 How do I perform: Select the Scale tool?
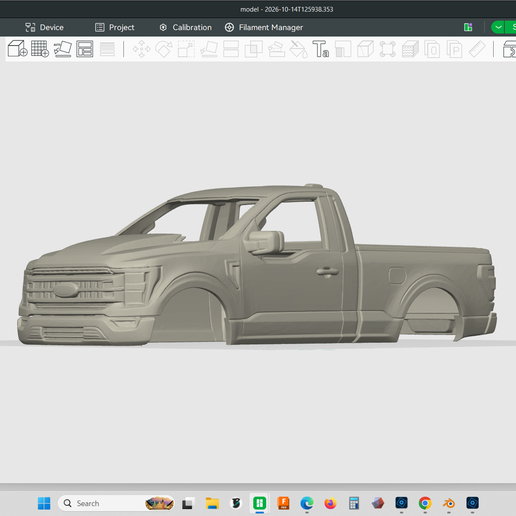point(186,49)
